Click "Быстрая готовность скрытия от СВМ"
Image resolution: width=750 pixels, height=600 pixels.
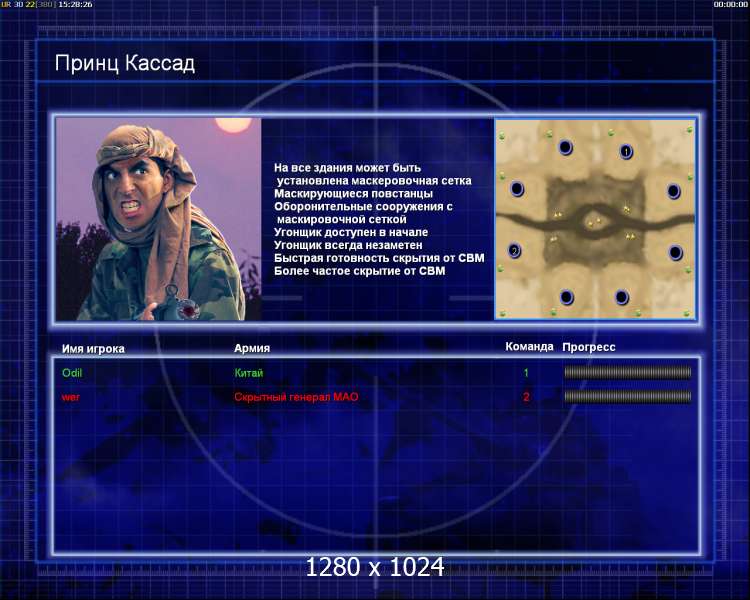[379, 258]
